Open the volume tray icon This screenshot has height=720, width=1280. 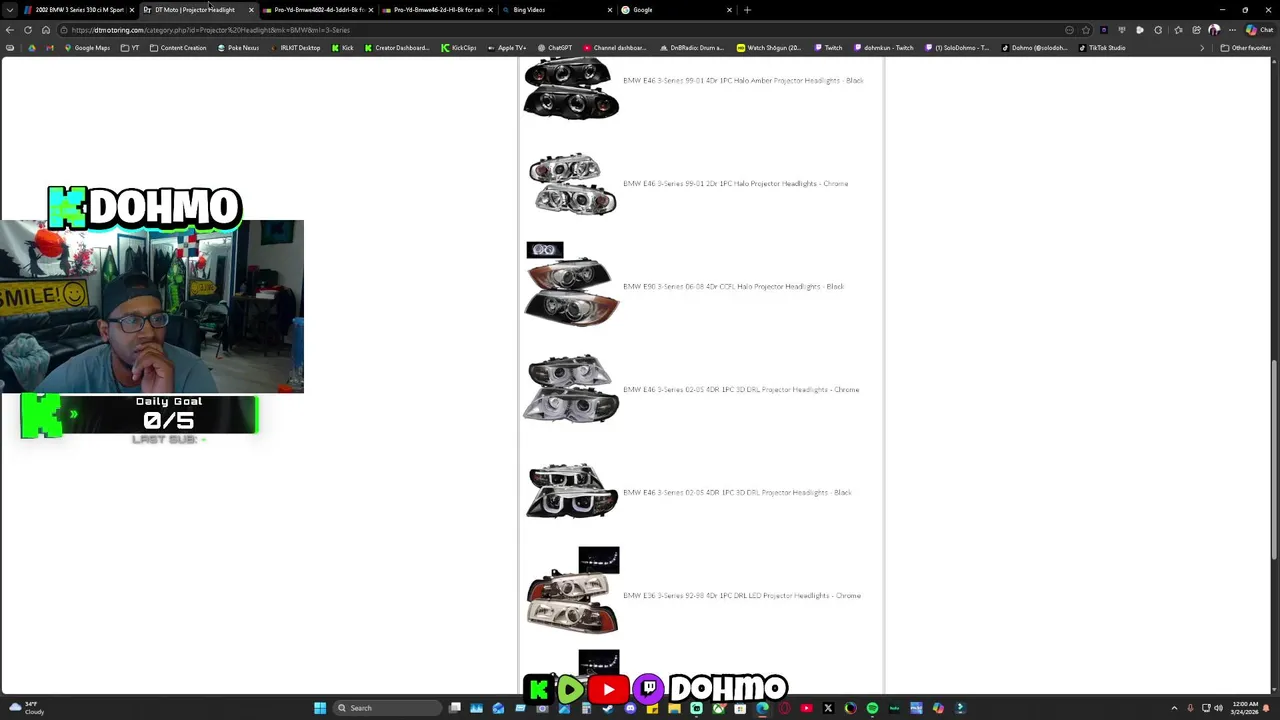point(1218,708)
